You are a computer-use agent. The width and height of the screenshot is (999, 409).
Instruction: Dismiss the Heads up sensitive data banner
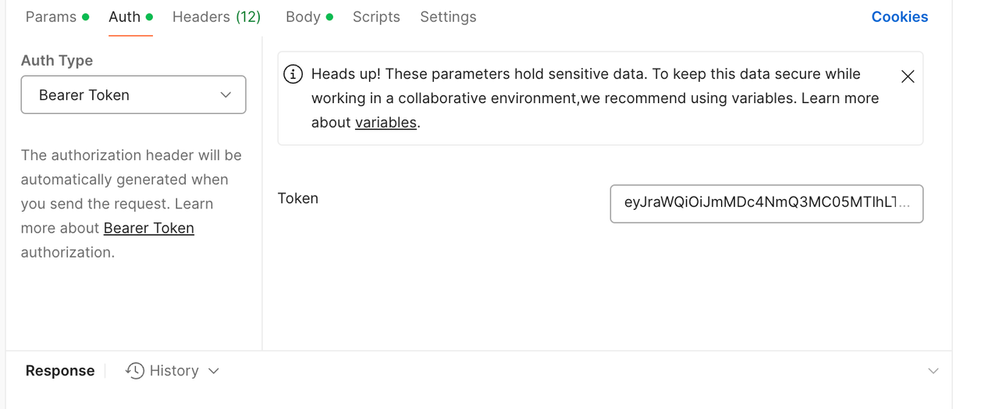[908, 77]
